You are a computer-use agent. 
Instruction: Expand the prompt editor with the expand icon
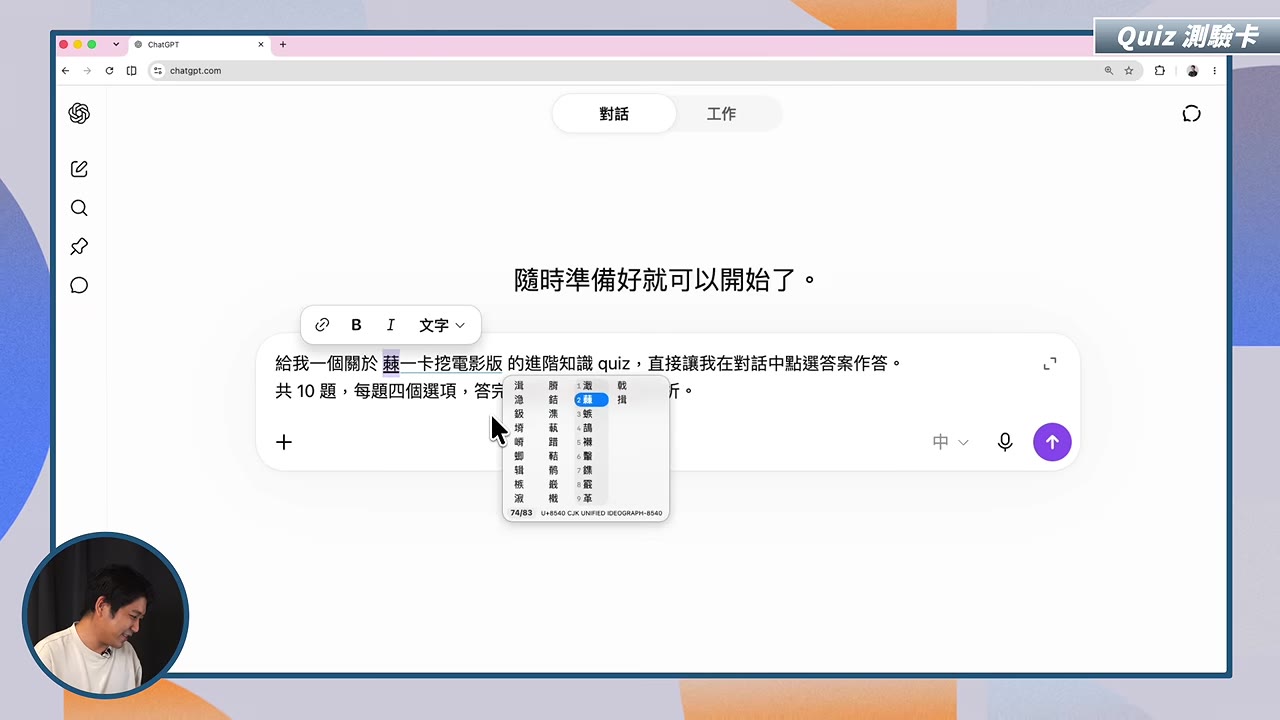coord(1050,364)
